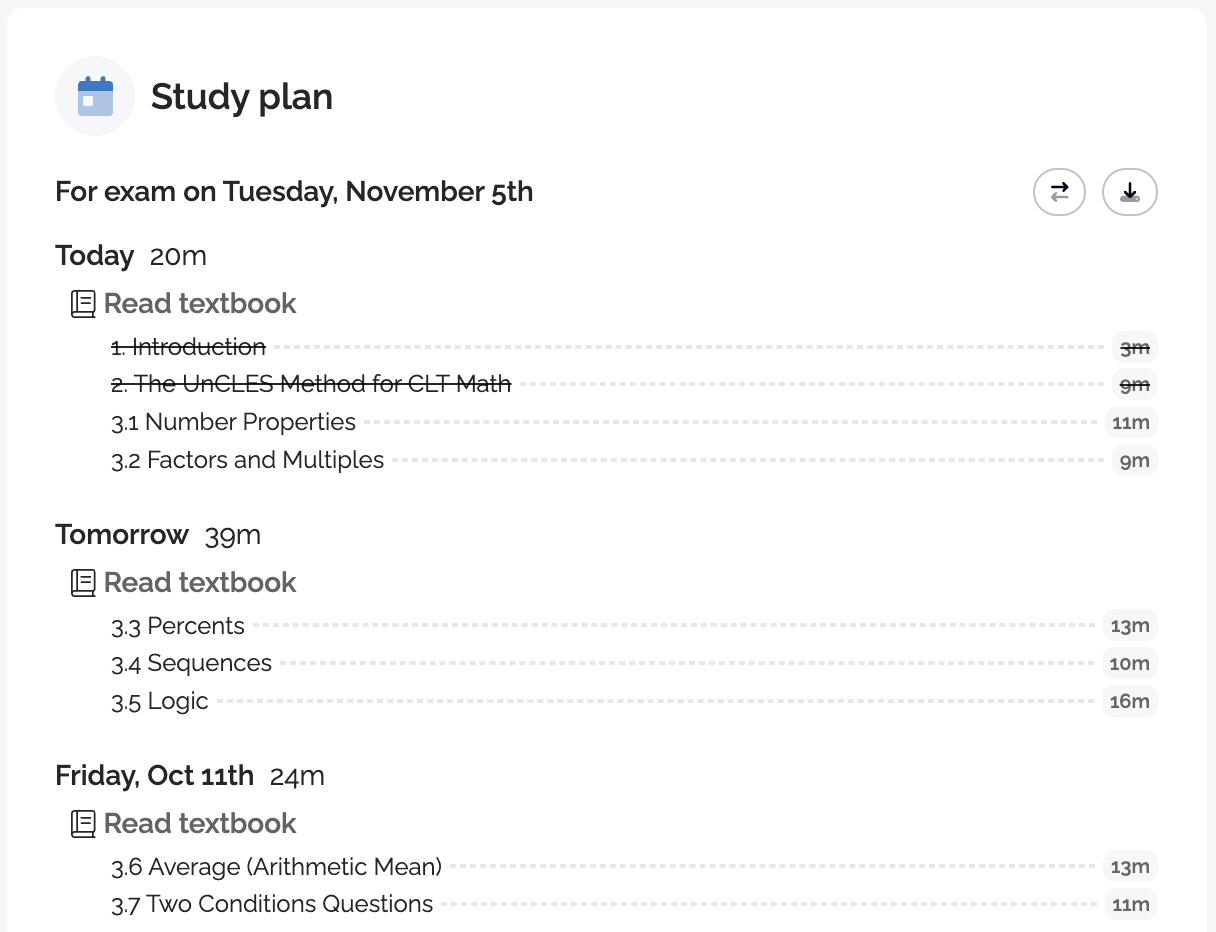Click the 11m duration pill for Number Properties

1131,422
